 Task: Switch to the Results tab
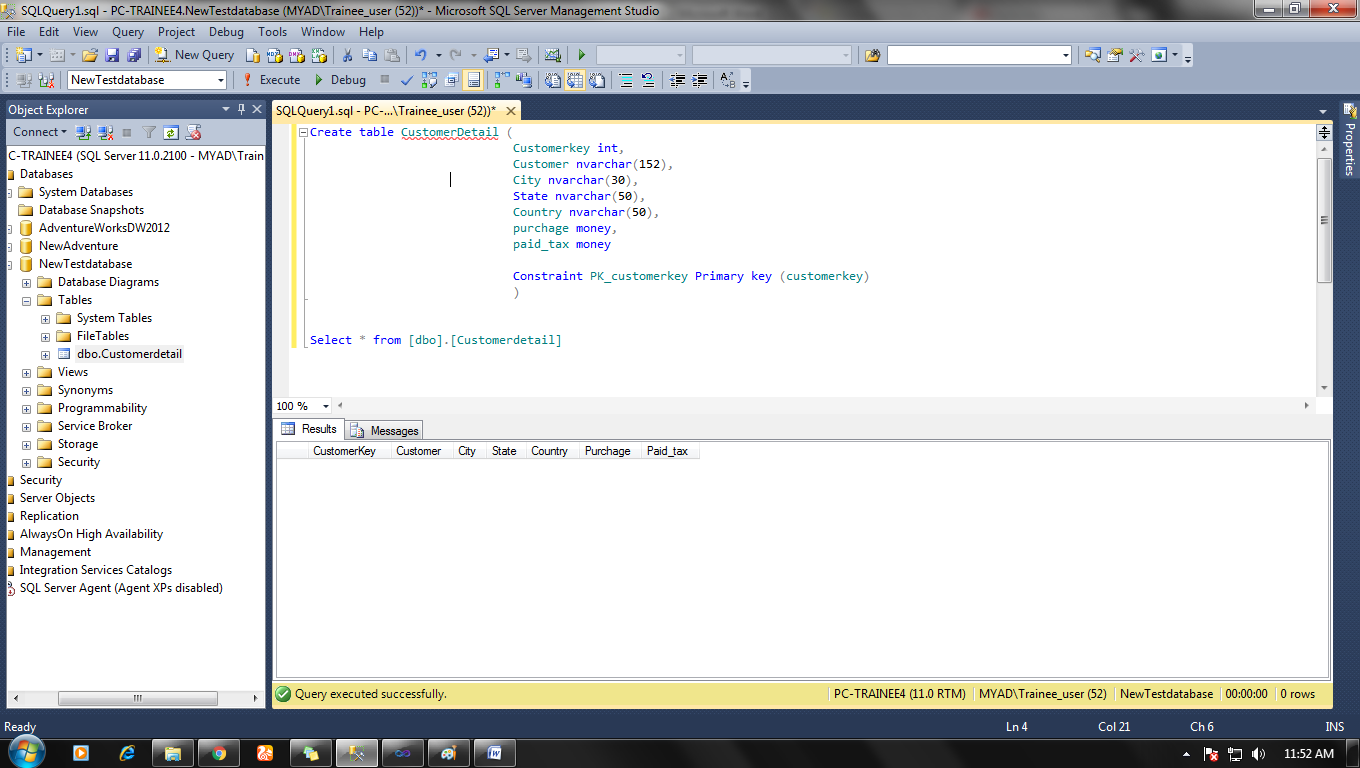point(310,429)
